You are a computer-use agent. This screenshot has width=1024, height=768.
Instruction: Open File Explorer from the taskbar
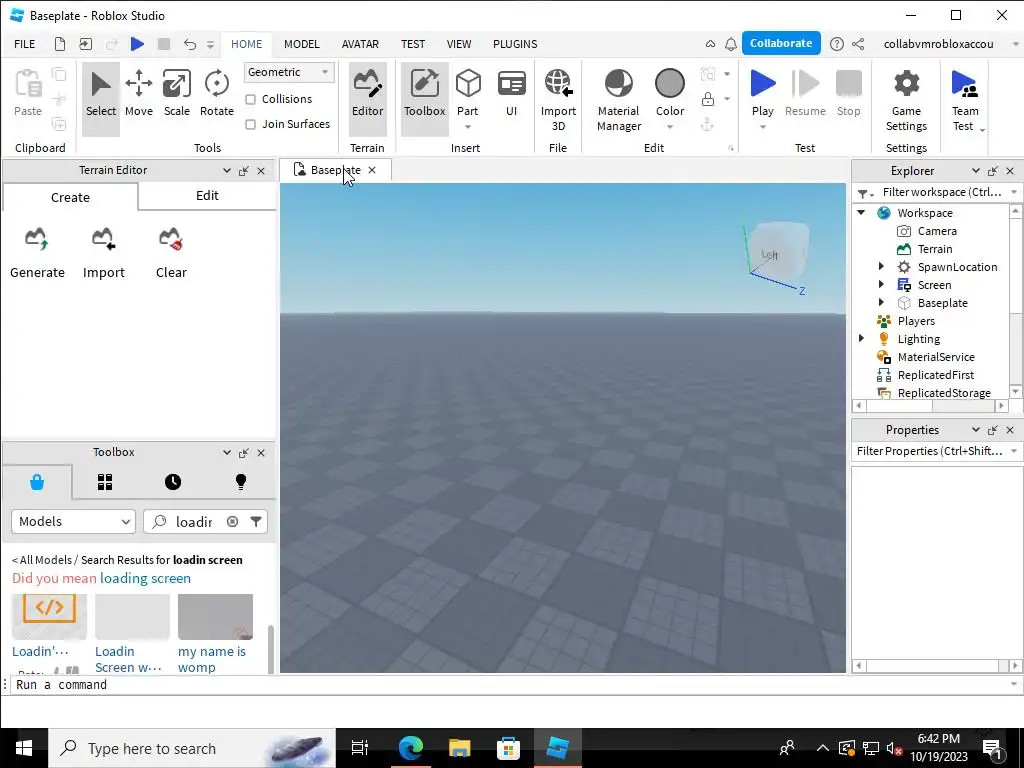(459, 748)
